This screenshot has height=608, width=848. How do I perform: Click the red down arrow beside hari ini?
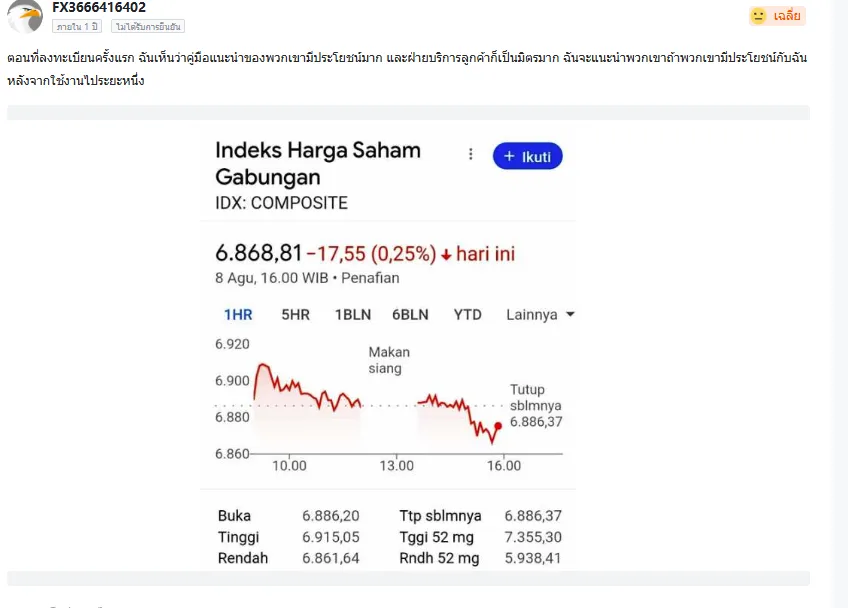pyautogui.click(x=446, y=255)
